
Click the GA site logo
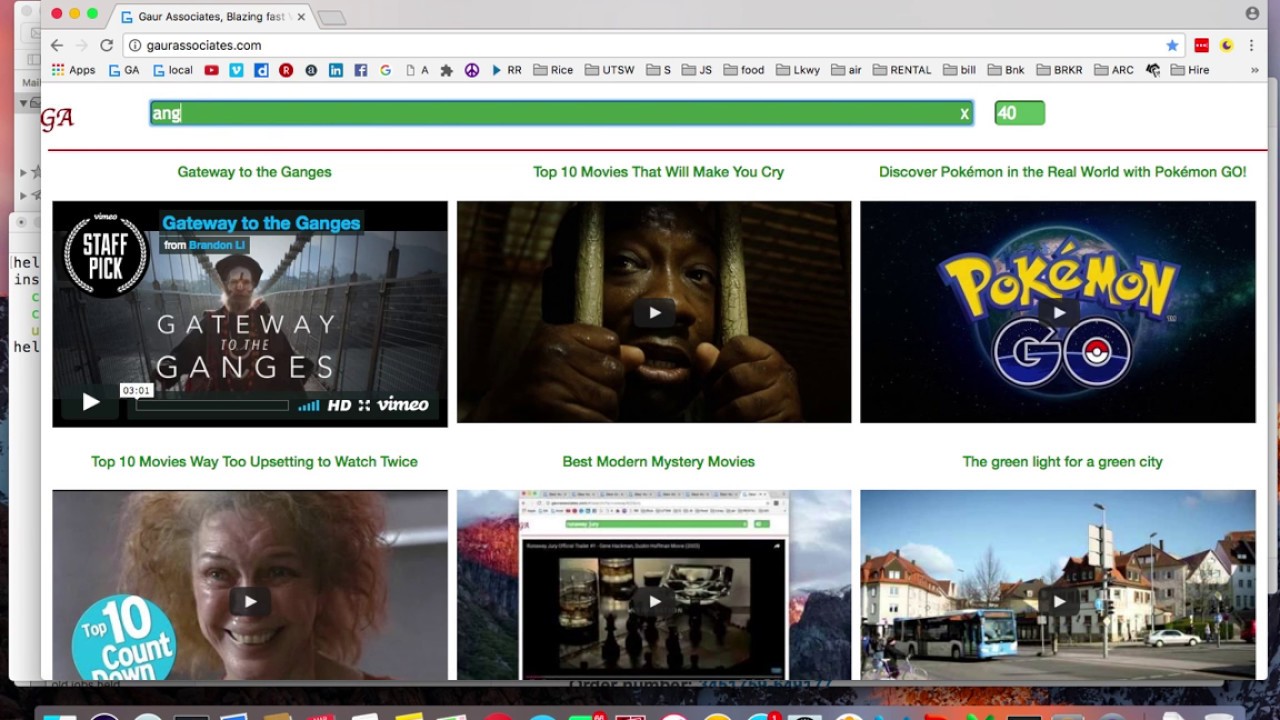click(x=57, y=118)
